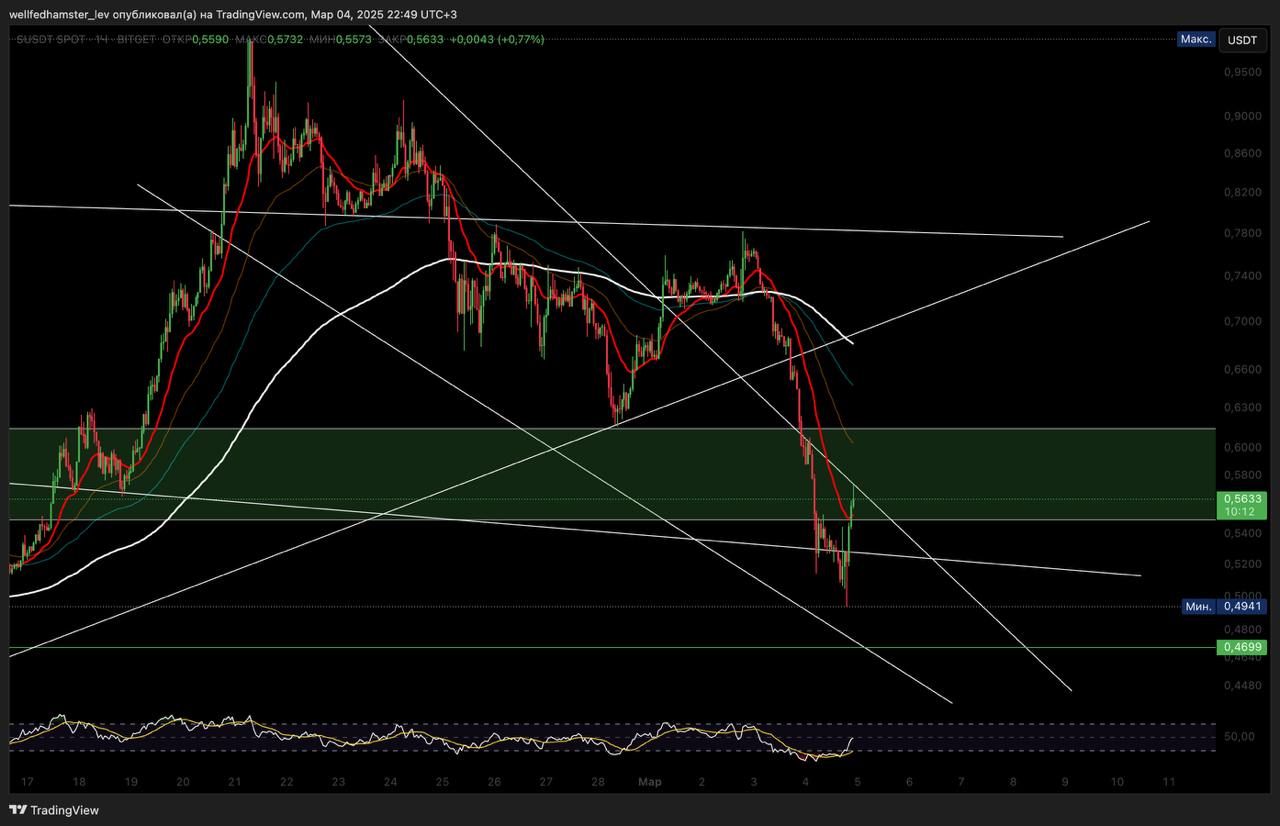Click the 0,9000 price axis label
Viewport: 1280px width, 826px height.
(x=1243, y=116)
